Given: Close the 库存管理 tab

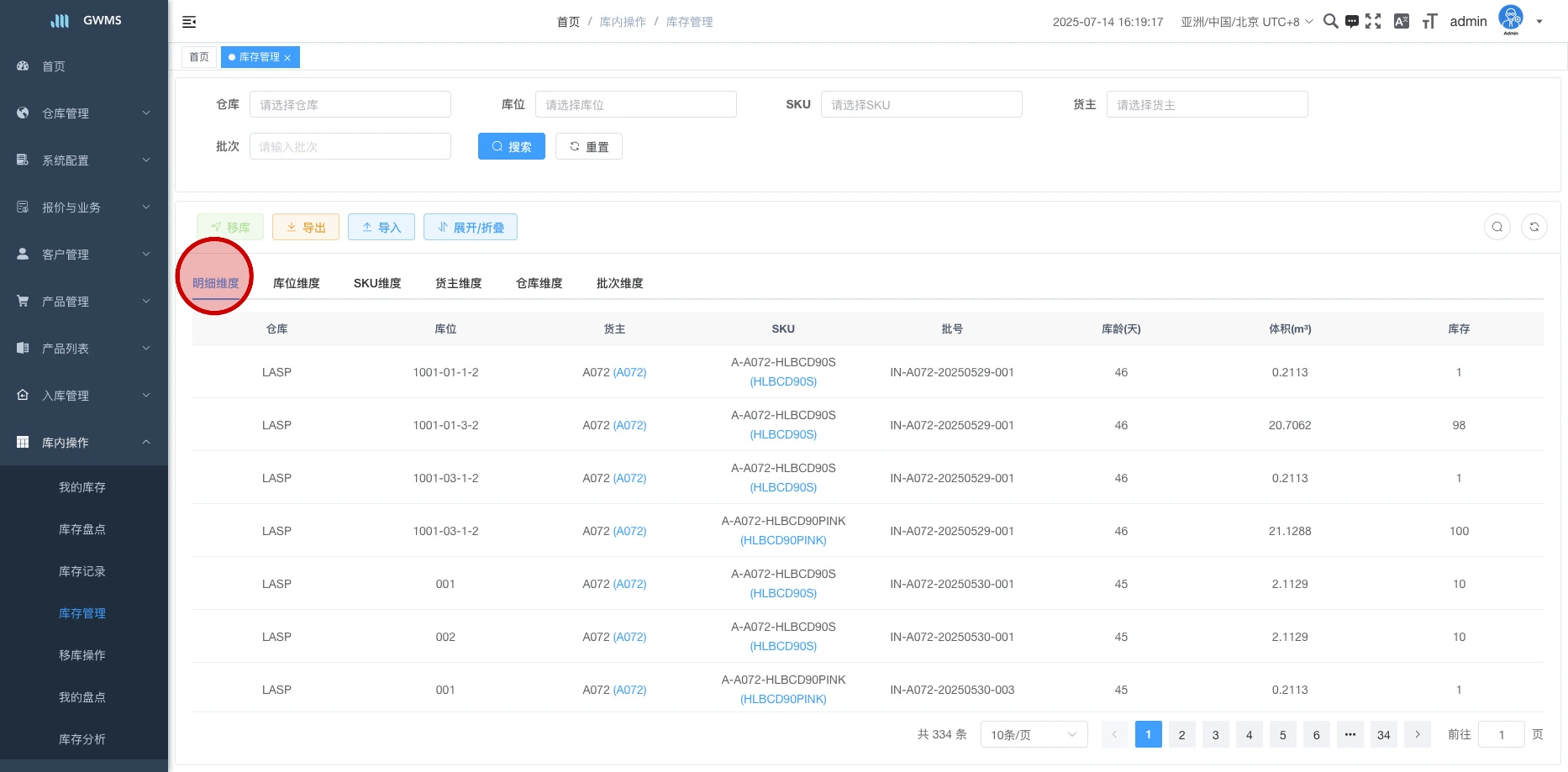Looking at the screenshot, I should (x=287, y=58).
